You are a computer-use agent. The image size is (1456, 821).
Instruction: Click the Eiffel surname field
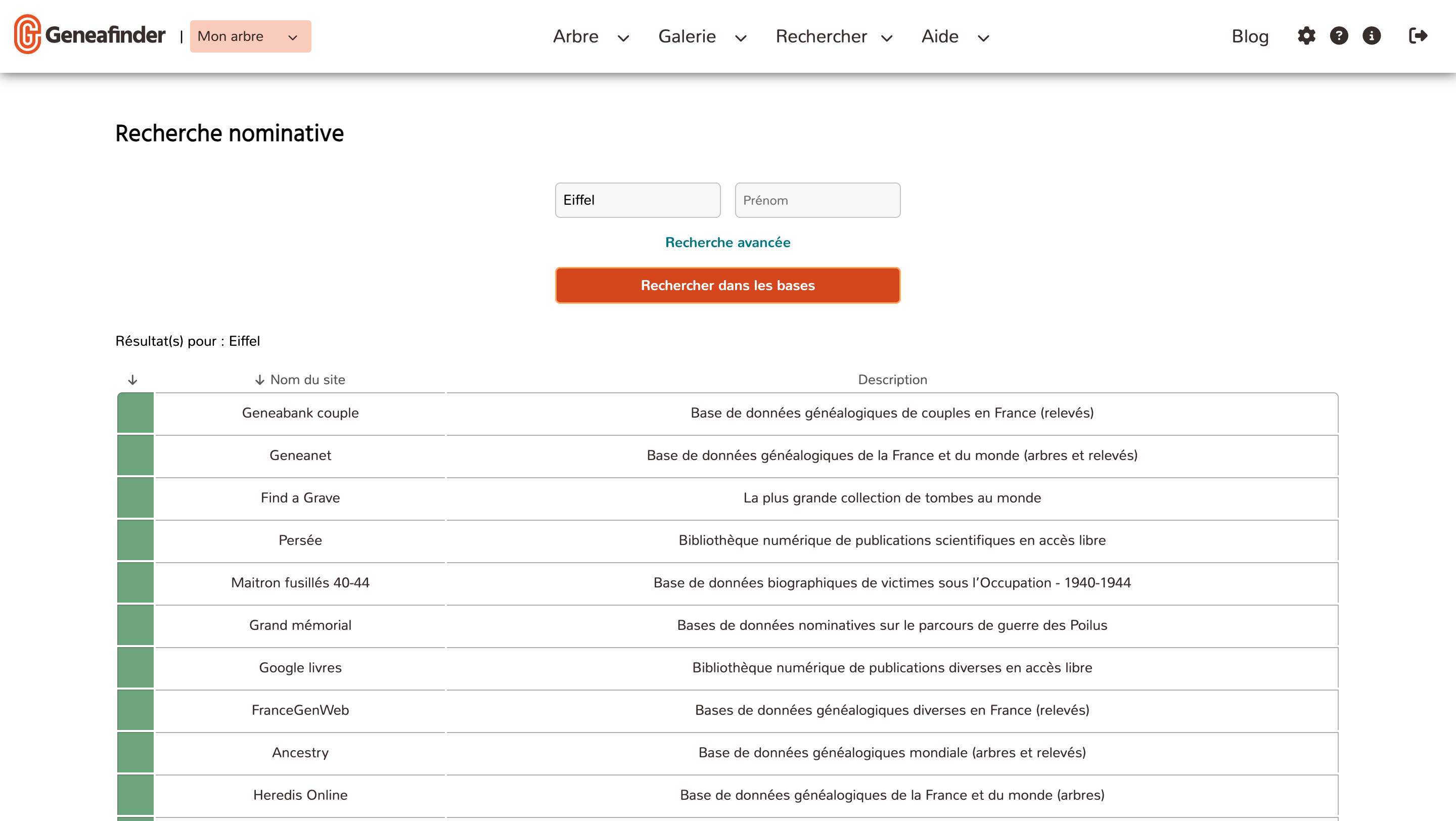coord(638,200)
